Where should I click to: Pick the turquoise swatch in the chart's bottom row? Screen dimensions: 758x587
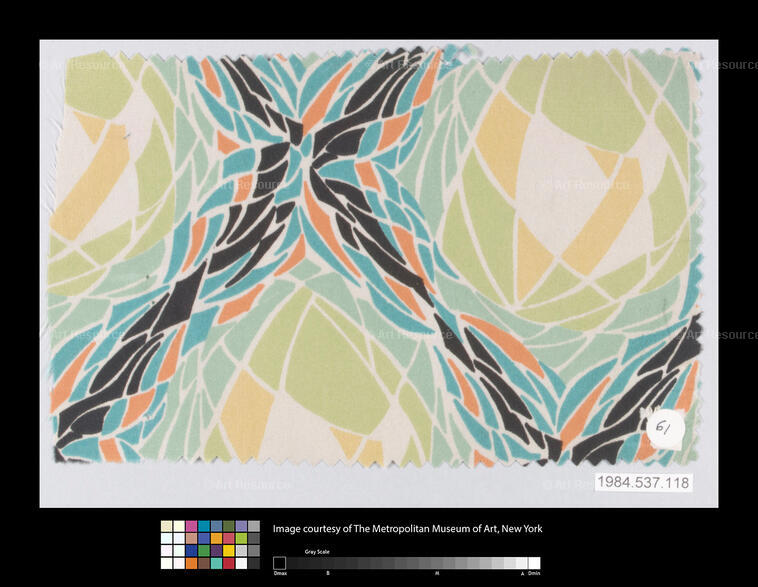pyautogui.click(x=217, y=563)
